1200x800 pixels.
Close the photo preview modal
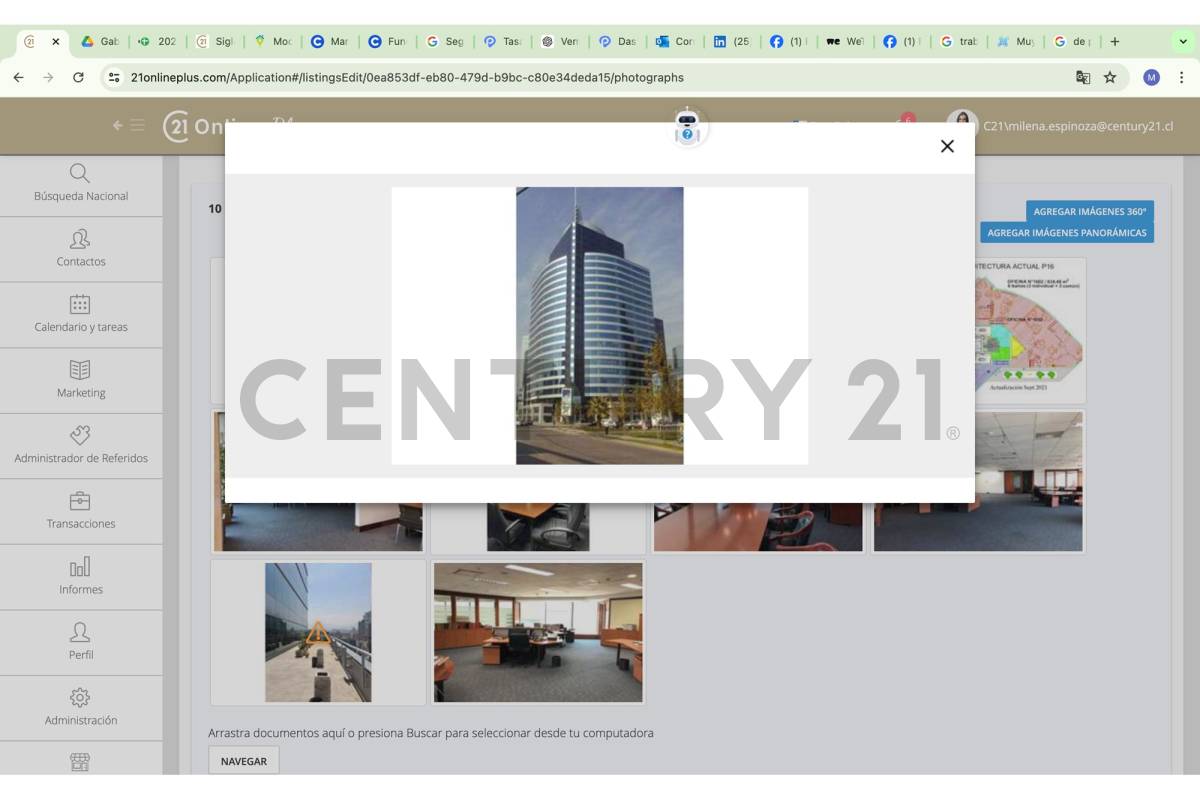(947, 146)
